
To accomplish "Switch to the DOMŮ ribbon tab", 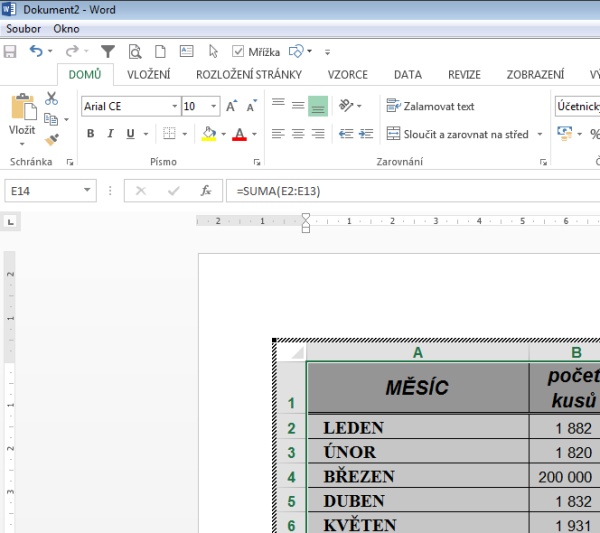I will [85, 74].
